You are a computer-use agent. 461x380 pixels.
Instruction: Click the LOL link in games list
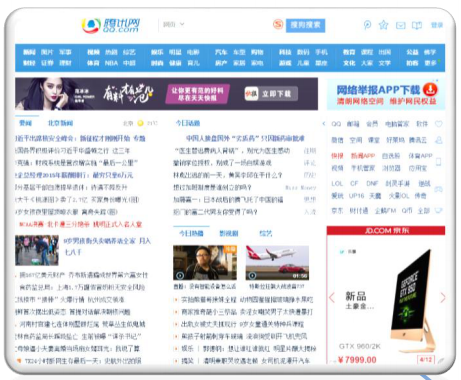[337, 183]
